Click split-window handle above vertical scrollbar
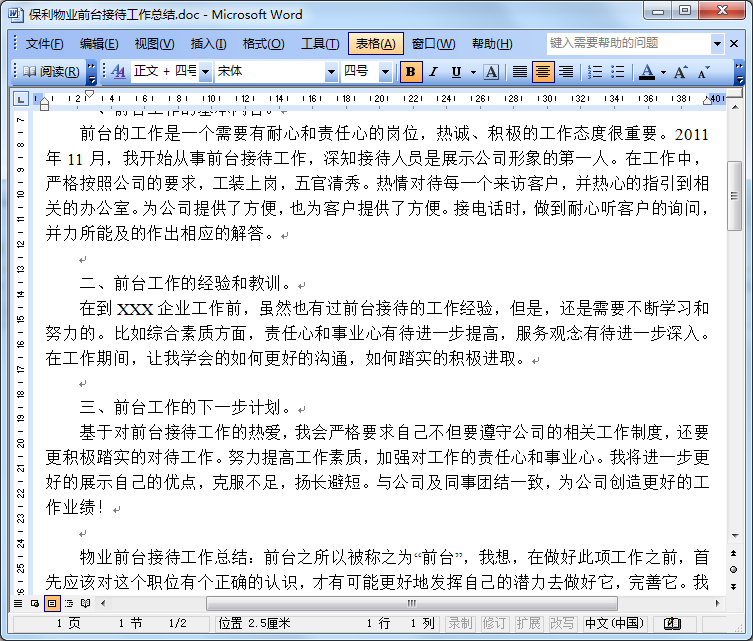This screenshot has height=641, width=753. pyautogui.click(x=735, y=93)
